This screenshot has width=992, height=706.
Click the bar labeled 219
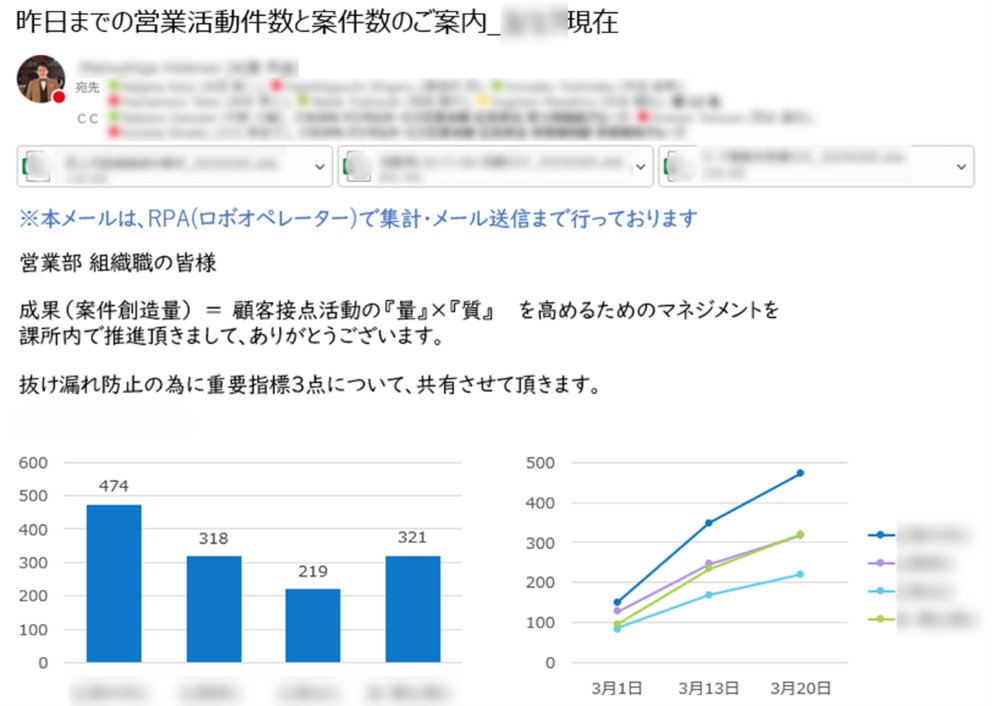pyautogui.click(x=313, y=626)
